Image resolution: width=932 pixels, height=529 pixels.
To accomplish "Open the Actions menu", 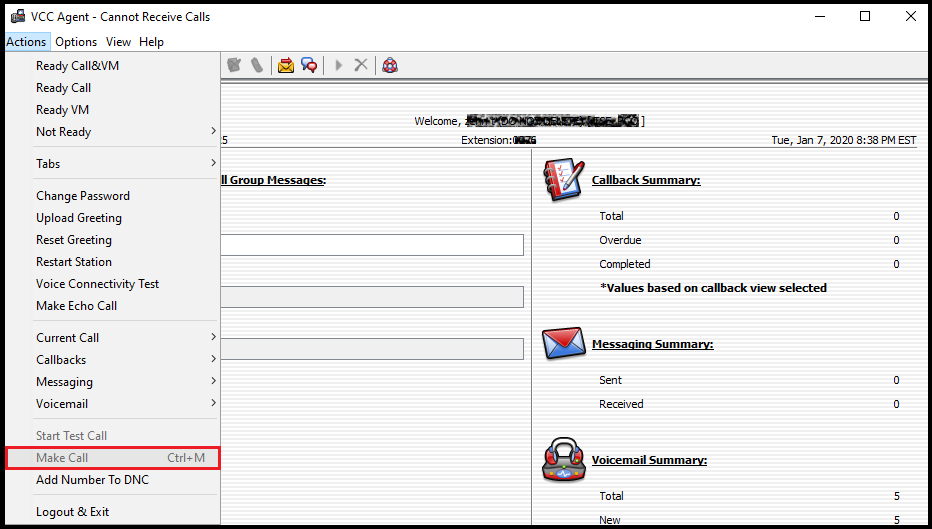I will 26,42.
